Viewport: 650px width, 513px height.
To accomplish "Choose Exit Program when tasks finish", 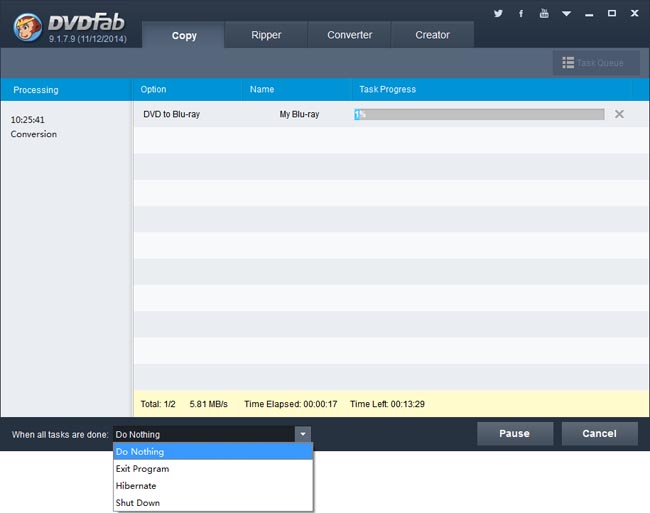I will click(x=213, y=469).
